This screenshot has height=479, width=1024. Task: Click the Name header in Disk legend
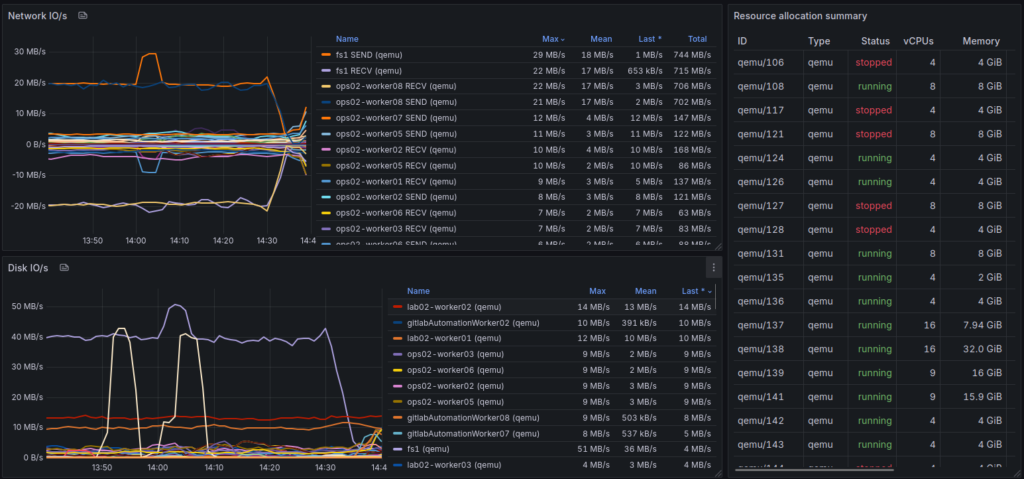tap(418, 291)
